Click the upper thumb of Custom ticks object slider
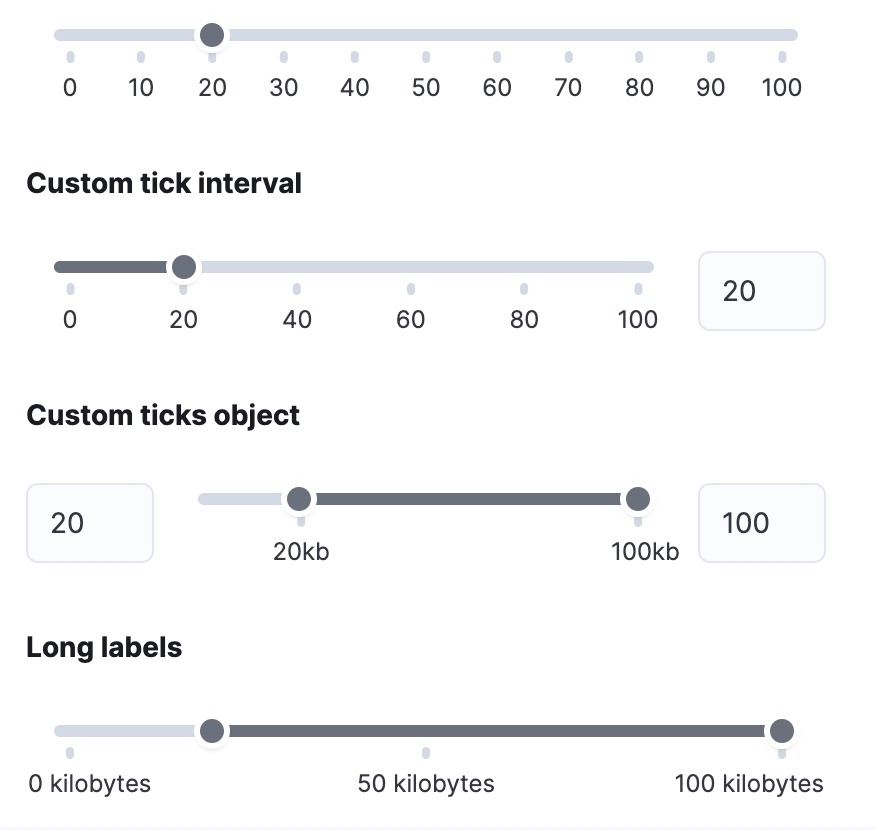Image resolution: width=876 pixels, height=830 pixels. click(638, 498)
